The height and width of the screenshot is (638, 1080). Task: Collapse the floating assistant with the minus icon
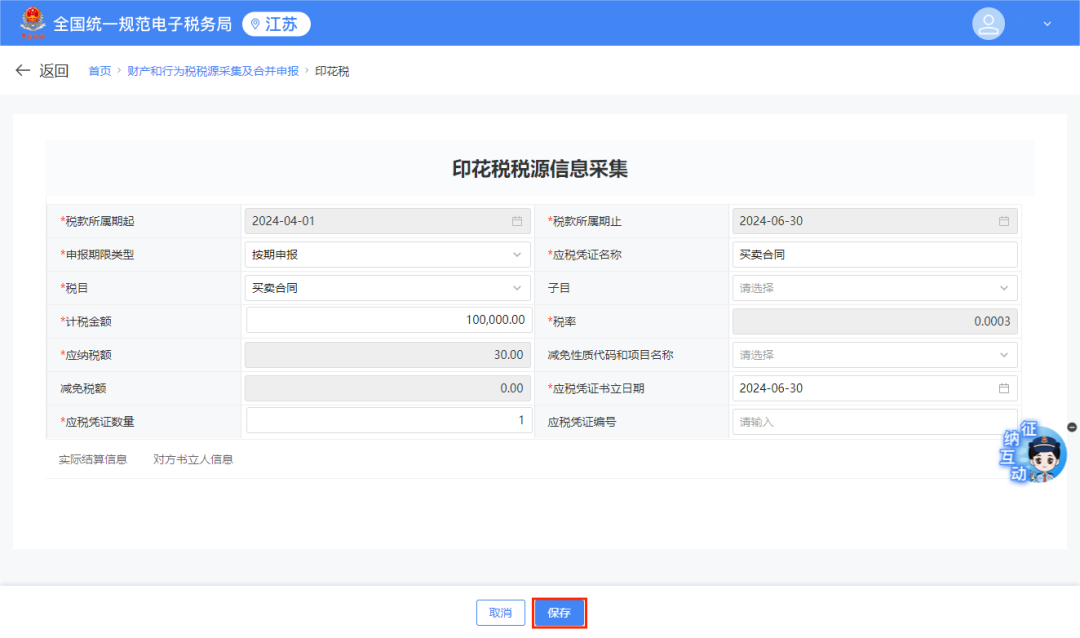[1072, 427]
